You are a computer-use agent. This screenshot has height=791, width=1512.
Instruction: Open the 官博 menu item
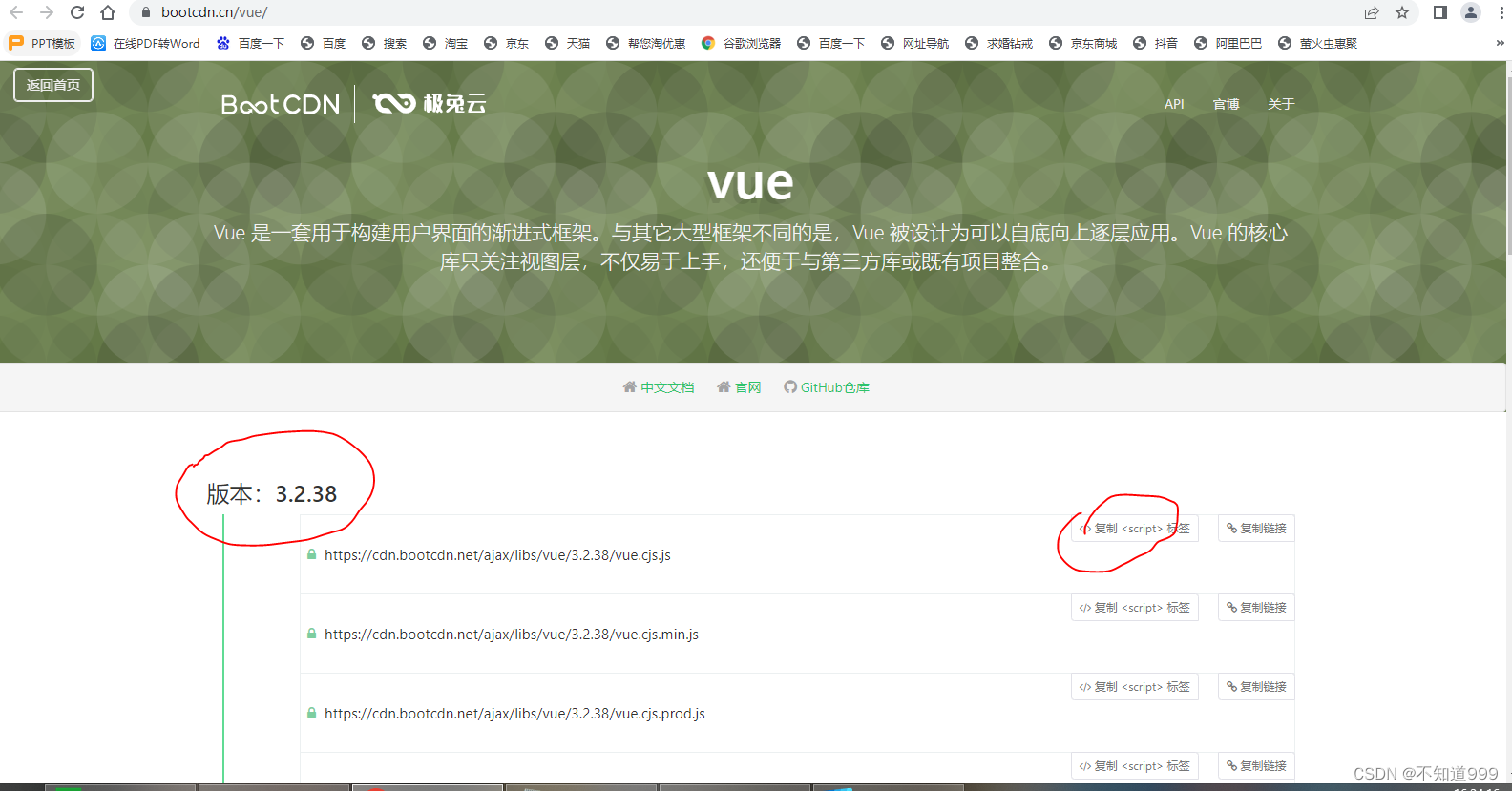[1226, 104]
